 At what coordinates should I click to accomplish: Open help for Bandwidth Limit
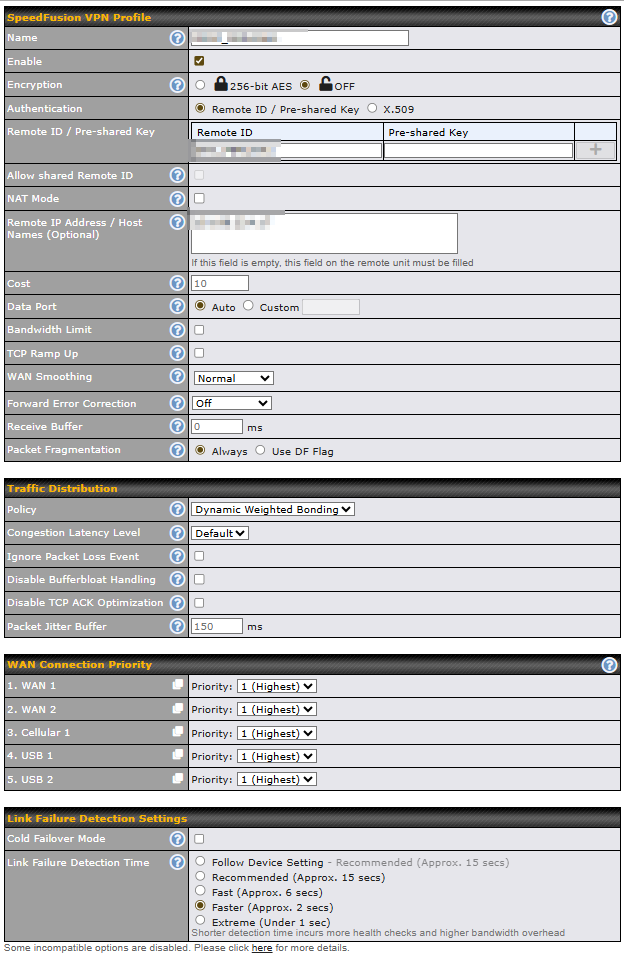177,330
